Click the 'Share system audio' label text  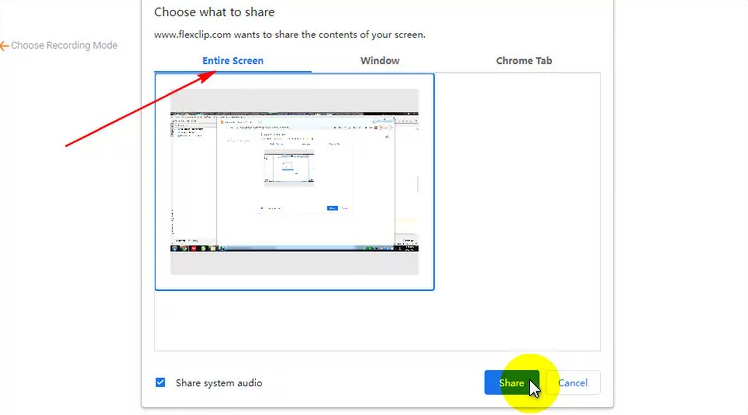coord(219,383)
